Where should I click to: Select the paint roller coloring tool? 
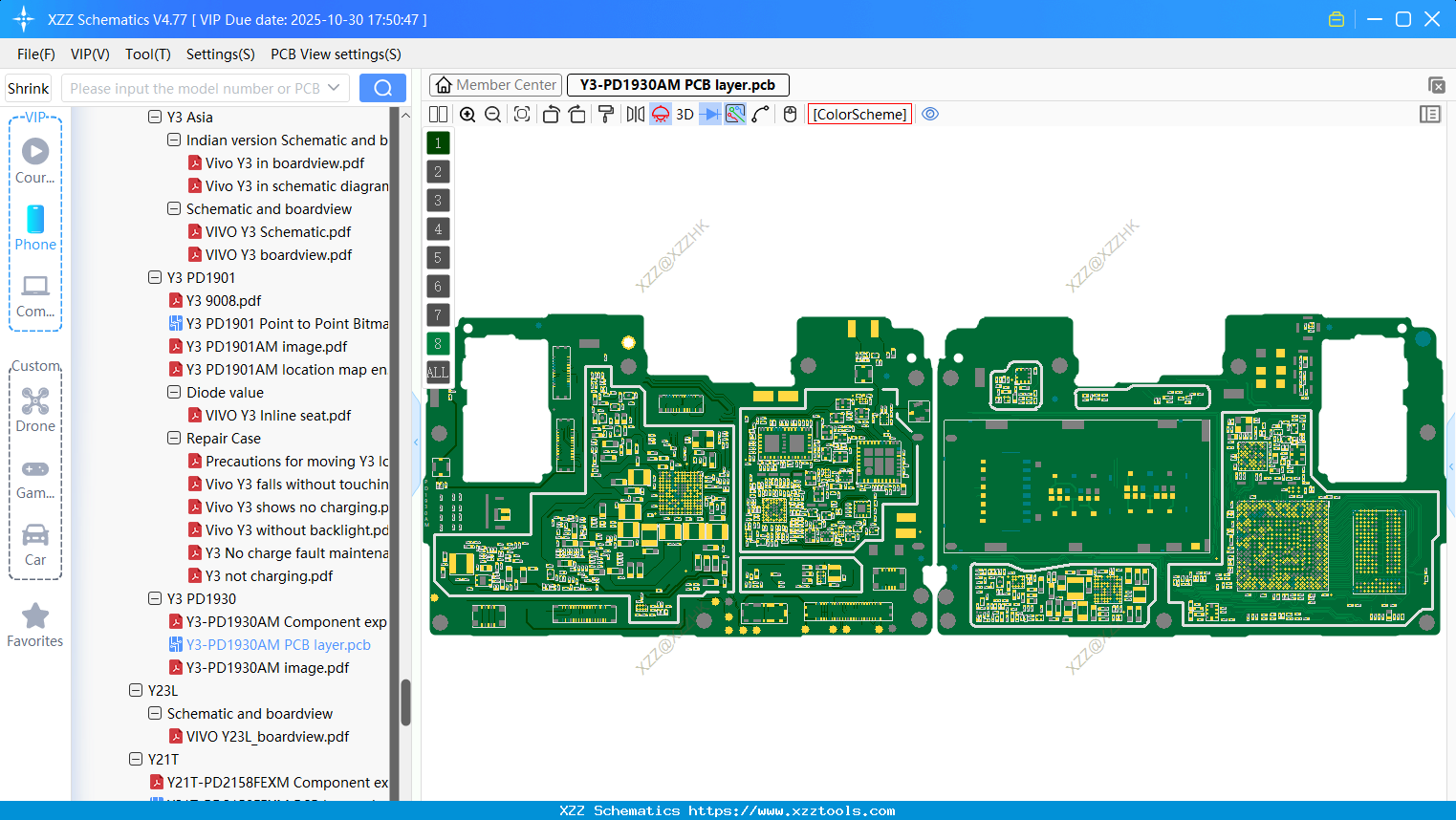[x=606, y=114]
